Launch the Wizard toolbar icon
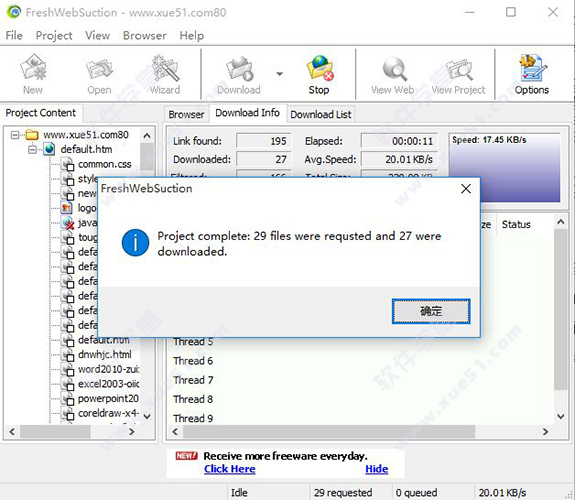The image size is (575, 500). (x=165, y=68)
